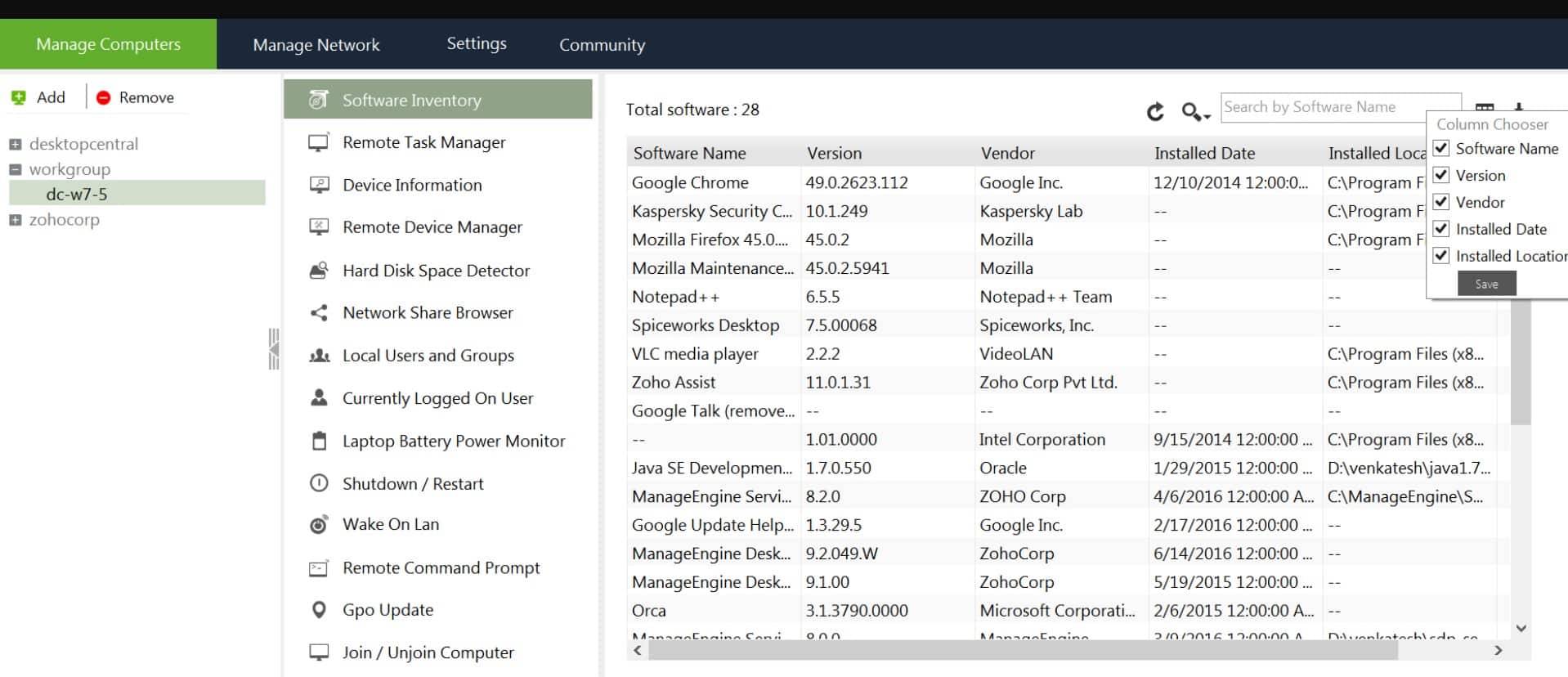Viewport: 1568px width, 677px height.
Task: Click the Remote Command Prompt icon
Action: coord(318,567)
